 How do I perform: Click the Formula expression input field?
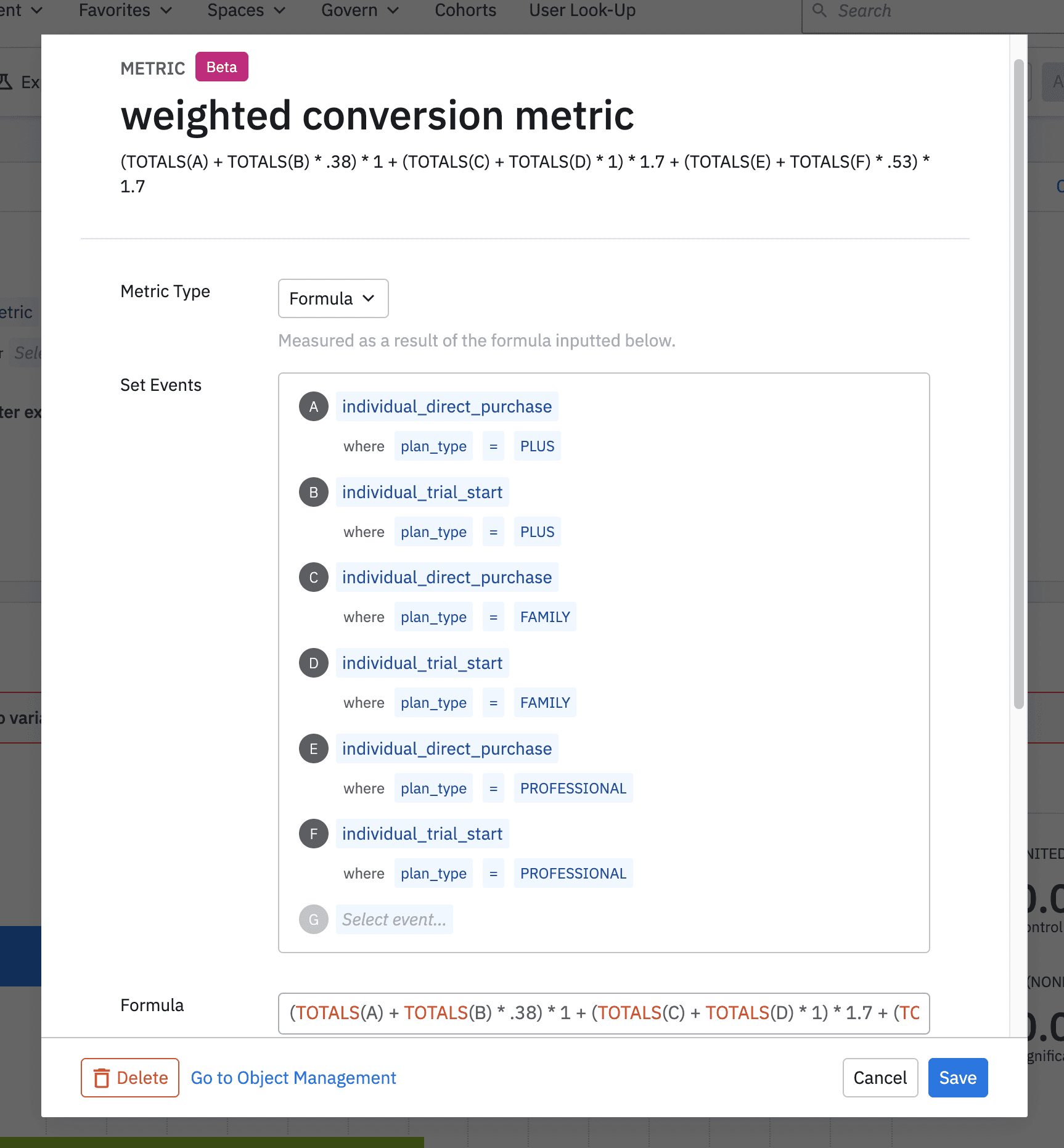coord(604,1014)
